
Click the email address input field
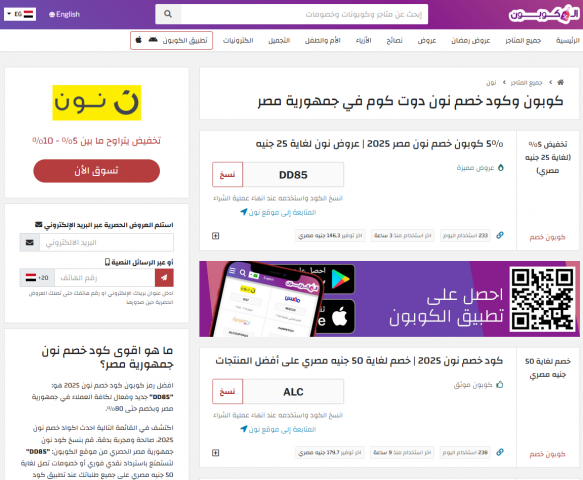(x=106, y=242)
